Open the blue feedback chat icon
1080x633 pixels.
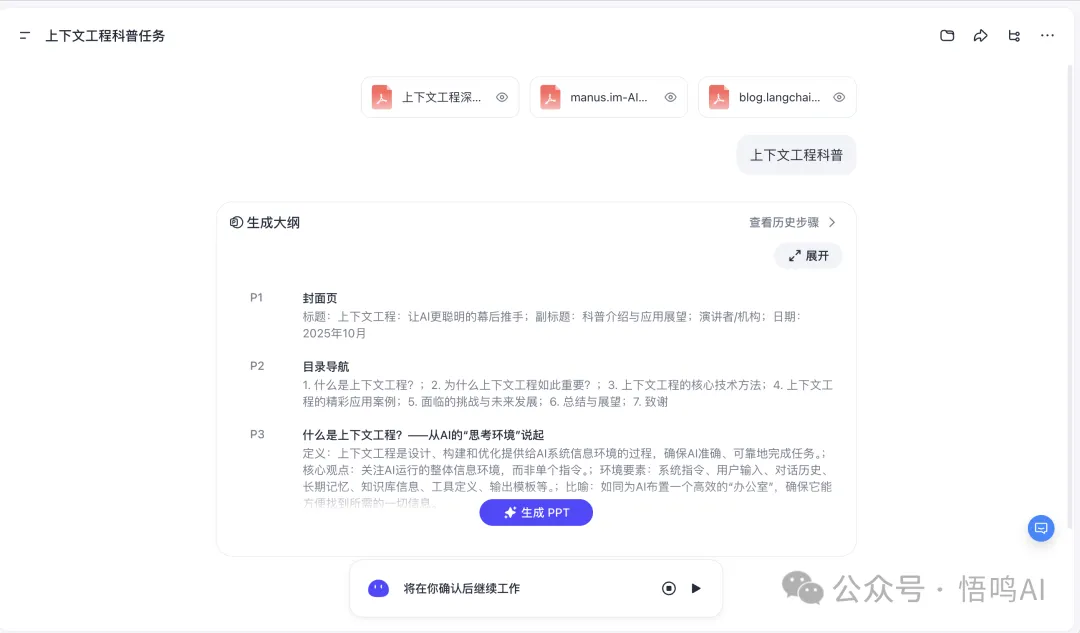(1041, 529)
